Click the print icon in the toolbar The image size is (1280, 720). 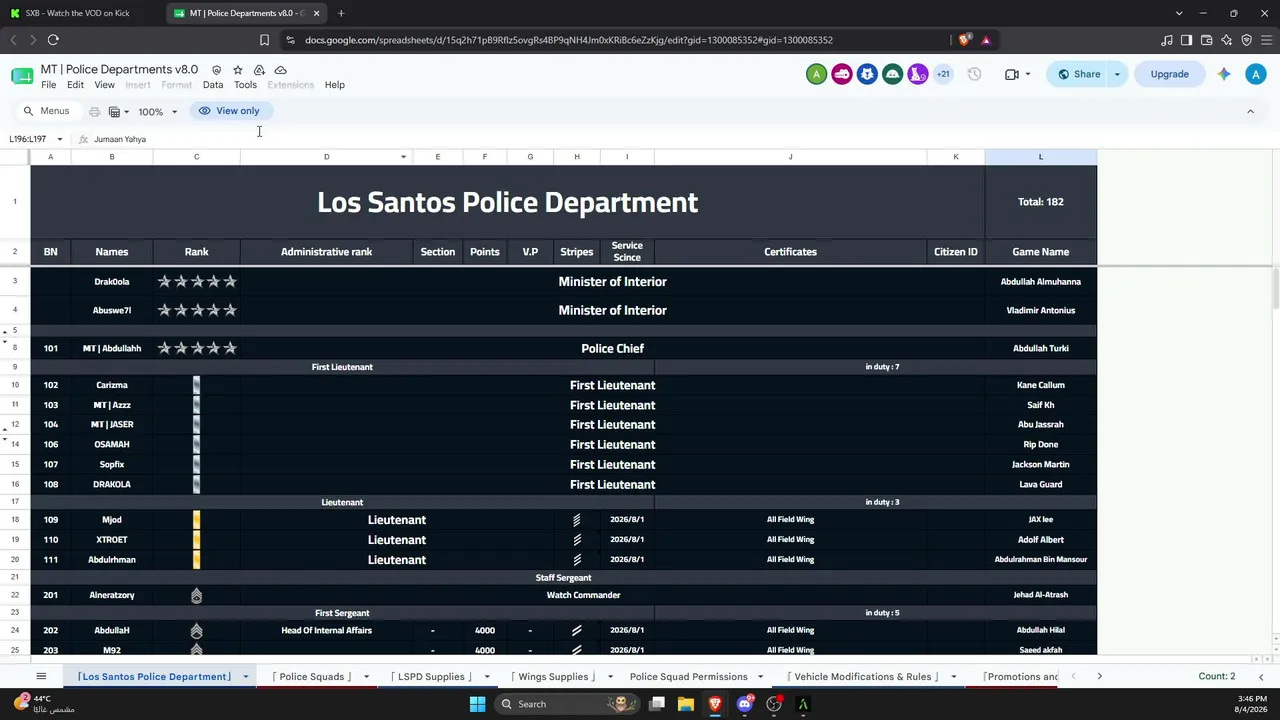[94, 112]
